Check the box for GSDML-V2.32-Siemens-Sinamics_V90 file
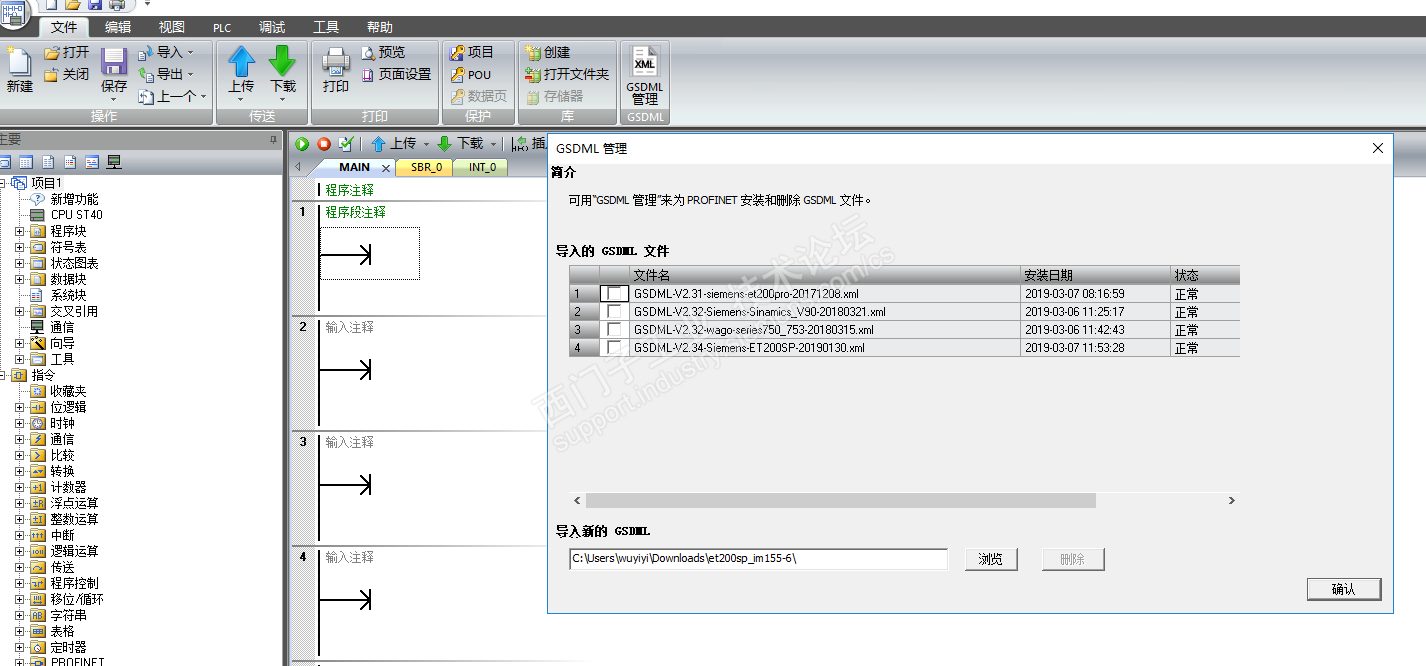This screenshot has height=666, width=1426. pyautogui.click(x=613, y=312)
